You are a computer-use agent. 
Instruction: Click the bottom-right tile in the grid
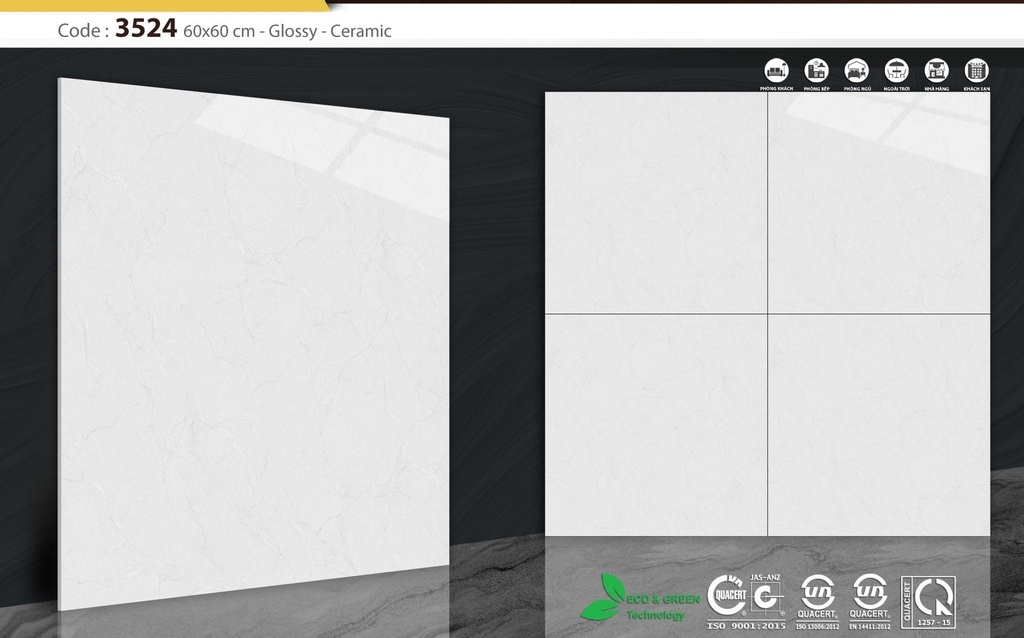(879, 425)
